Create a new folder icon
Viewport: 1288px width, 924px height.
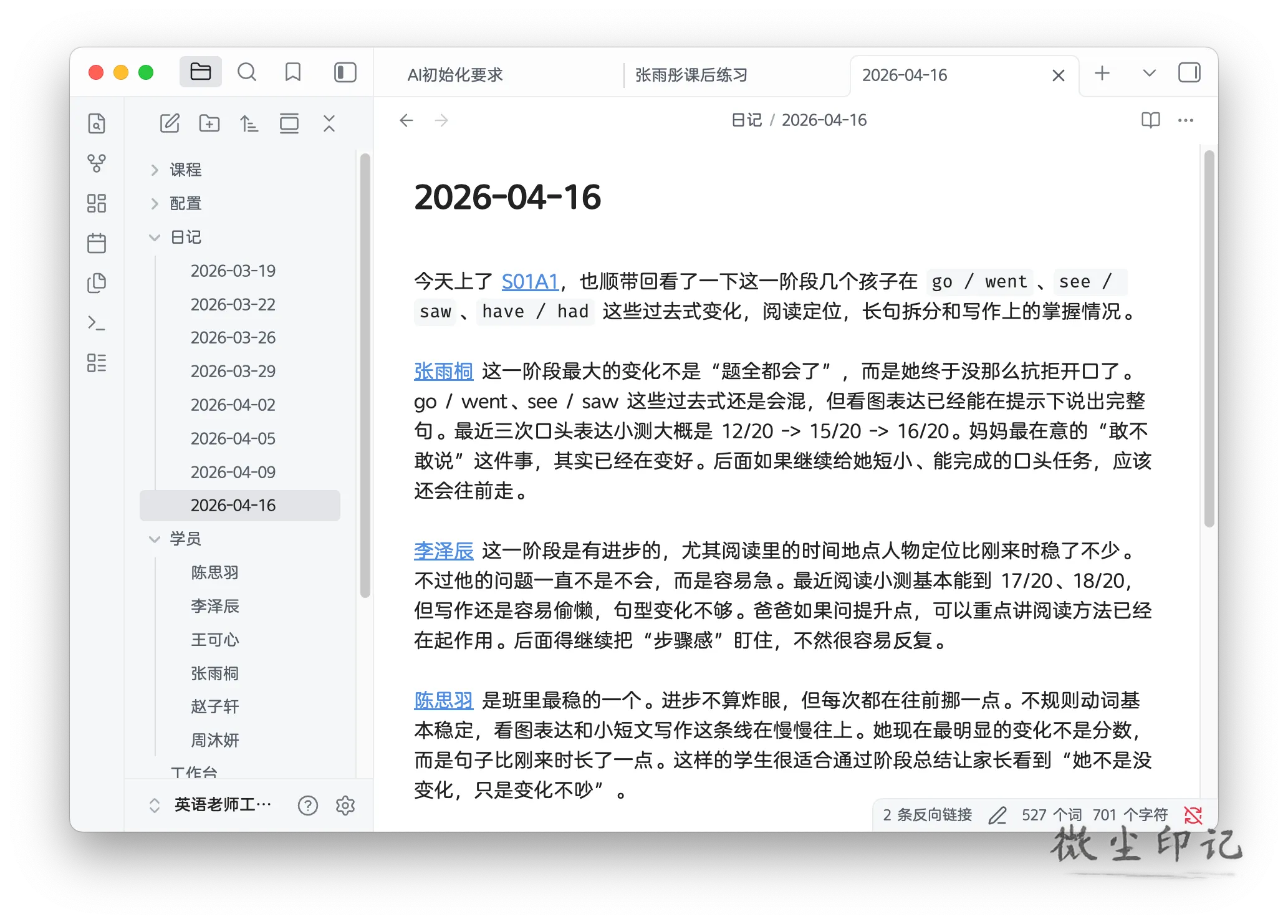(209, 123)
